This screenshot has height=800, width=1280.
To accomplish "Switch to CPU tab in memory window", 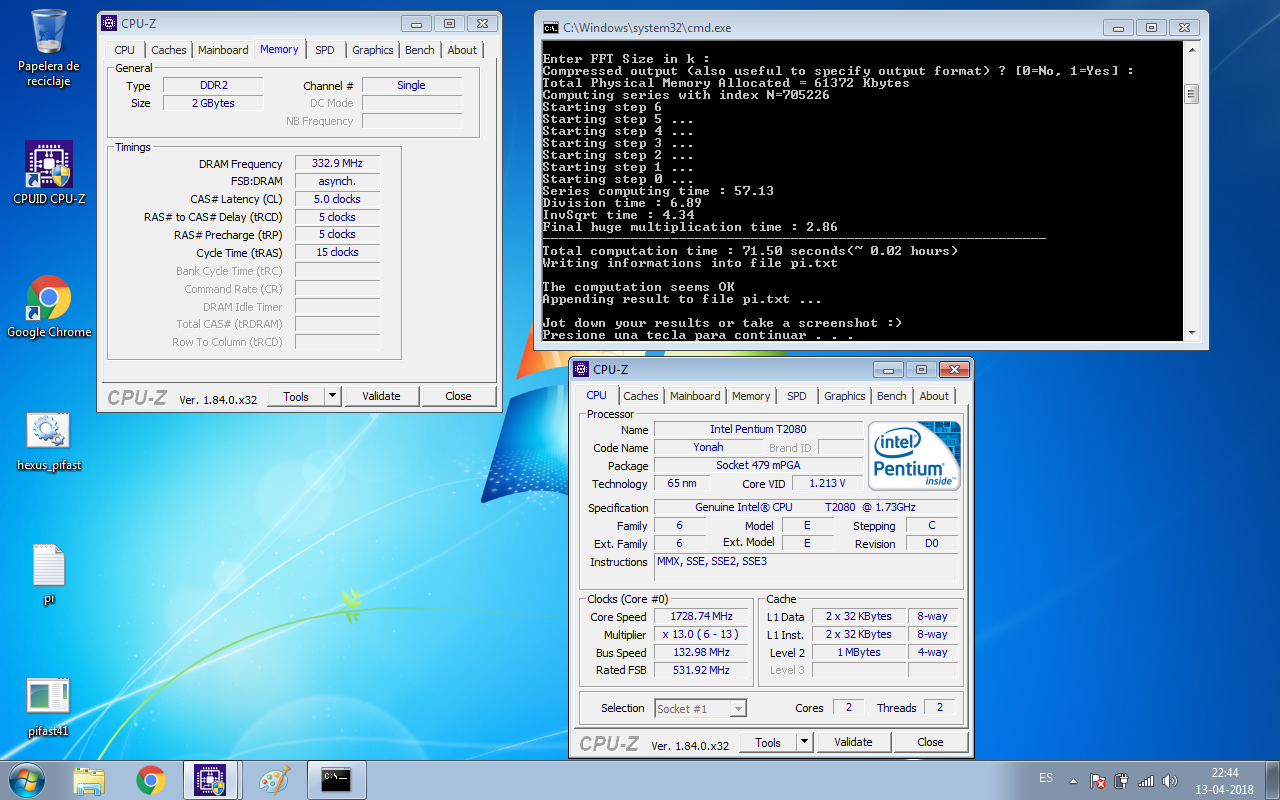I will click(x=124, y=50).
